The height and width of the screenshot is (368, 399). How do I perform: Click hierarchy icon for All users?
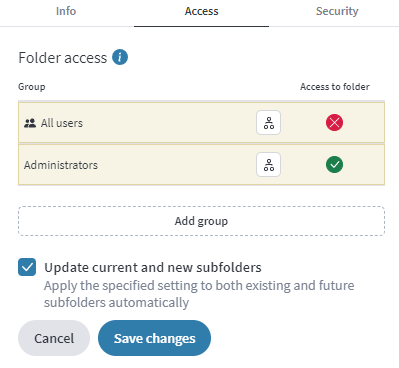pos(268,123)
